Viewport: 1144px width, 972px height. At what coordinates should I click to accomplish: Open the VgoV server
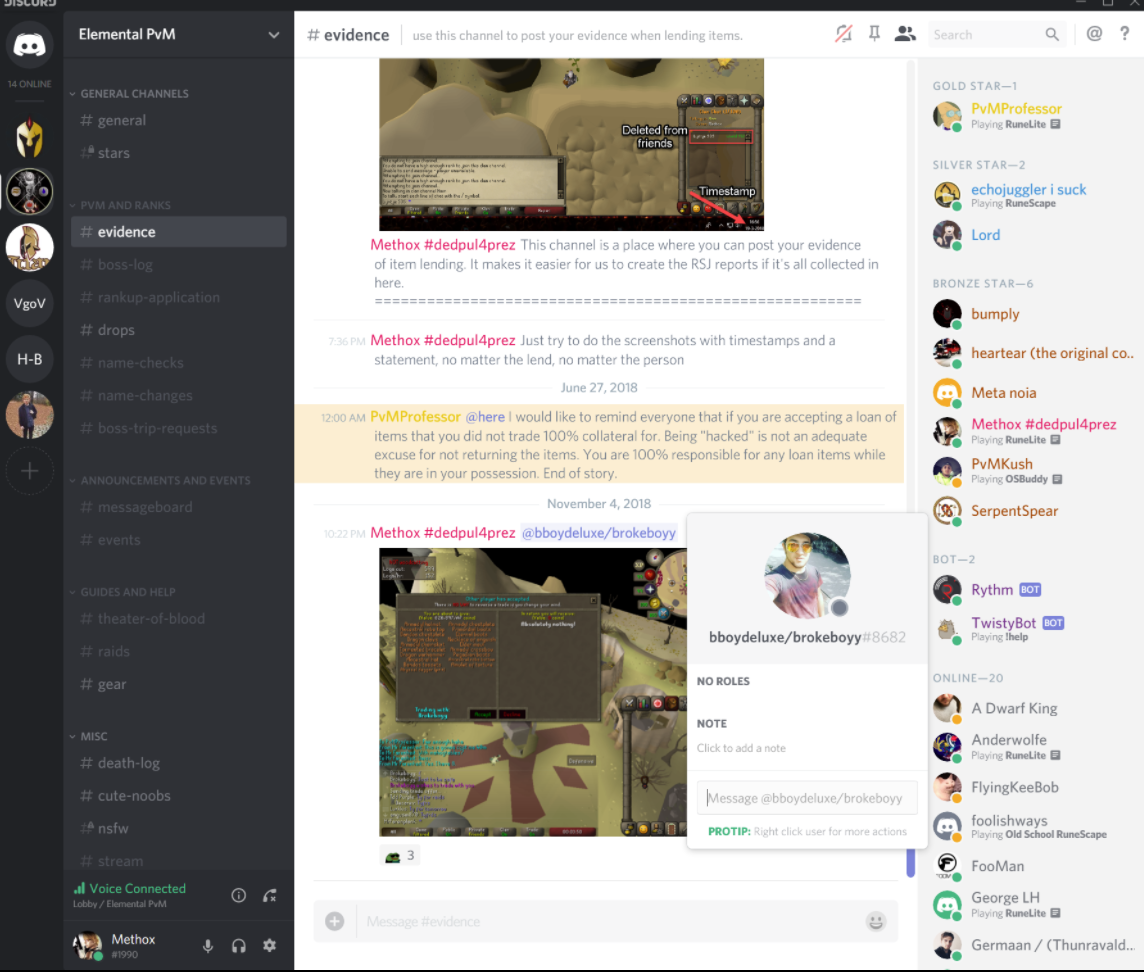[29, 304]
